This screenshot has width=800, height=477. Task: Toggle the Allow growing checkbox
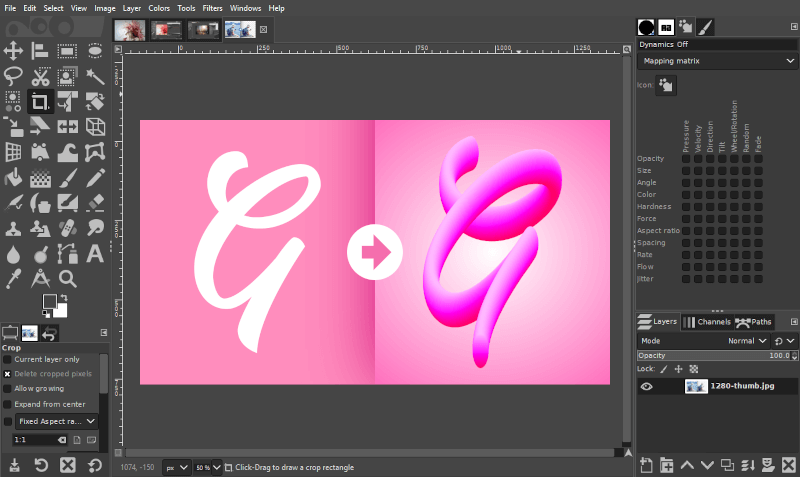(8, 388)
